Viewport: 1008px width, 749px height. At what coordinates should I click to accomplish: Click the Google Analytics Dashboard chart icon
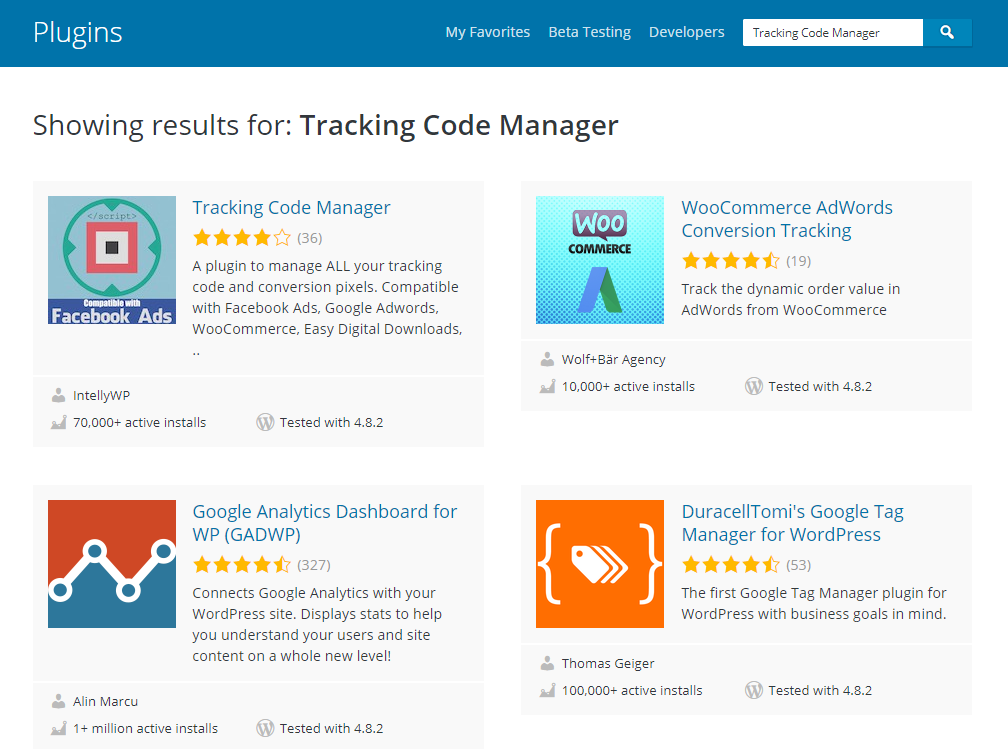(x=112, y=564)
